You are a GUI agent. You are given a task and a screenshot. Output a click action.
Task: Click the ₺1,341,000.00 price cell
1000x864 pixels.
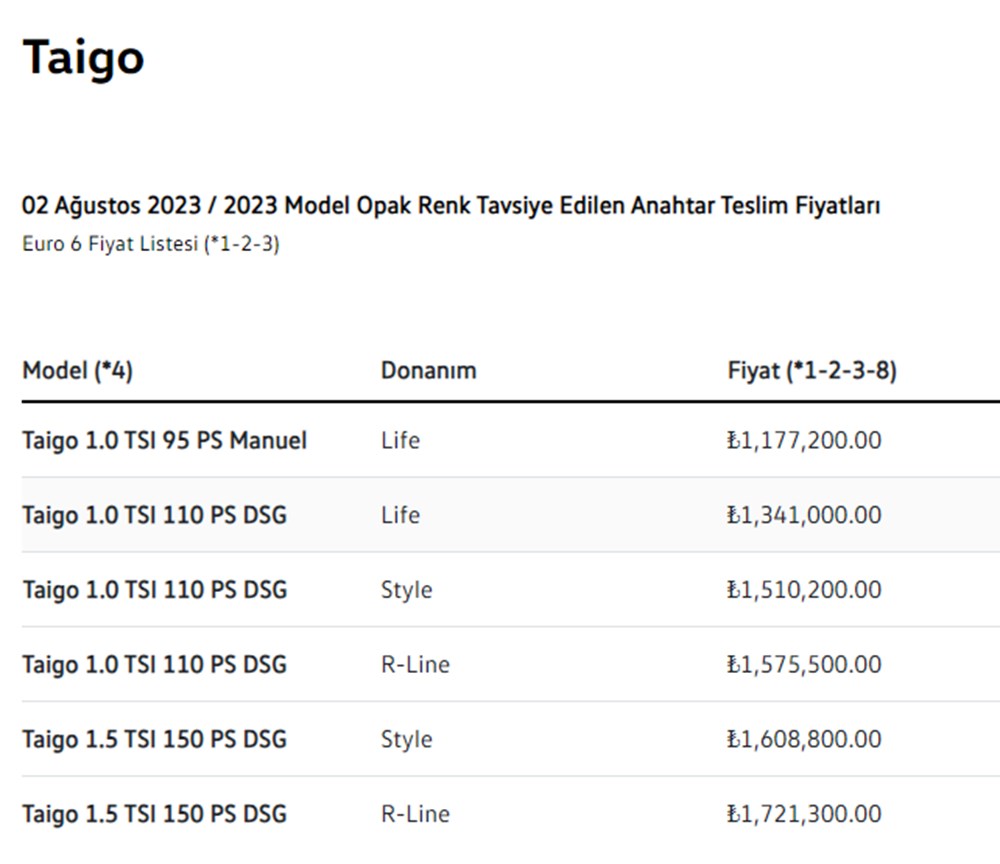tap(804, 515)
